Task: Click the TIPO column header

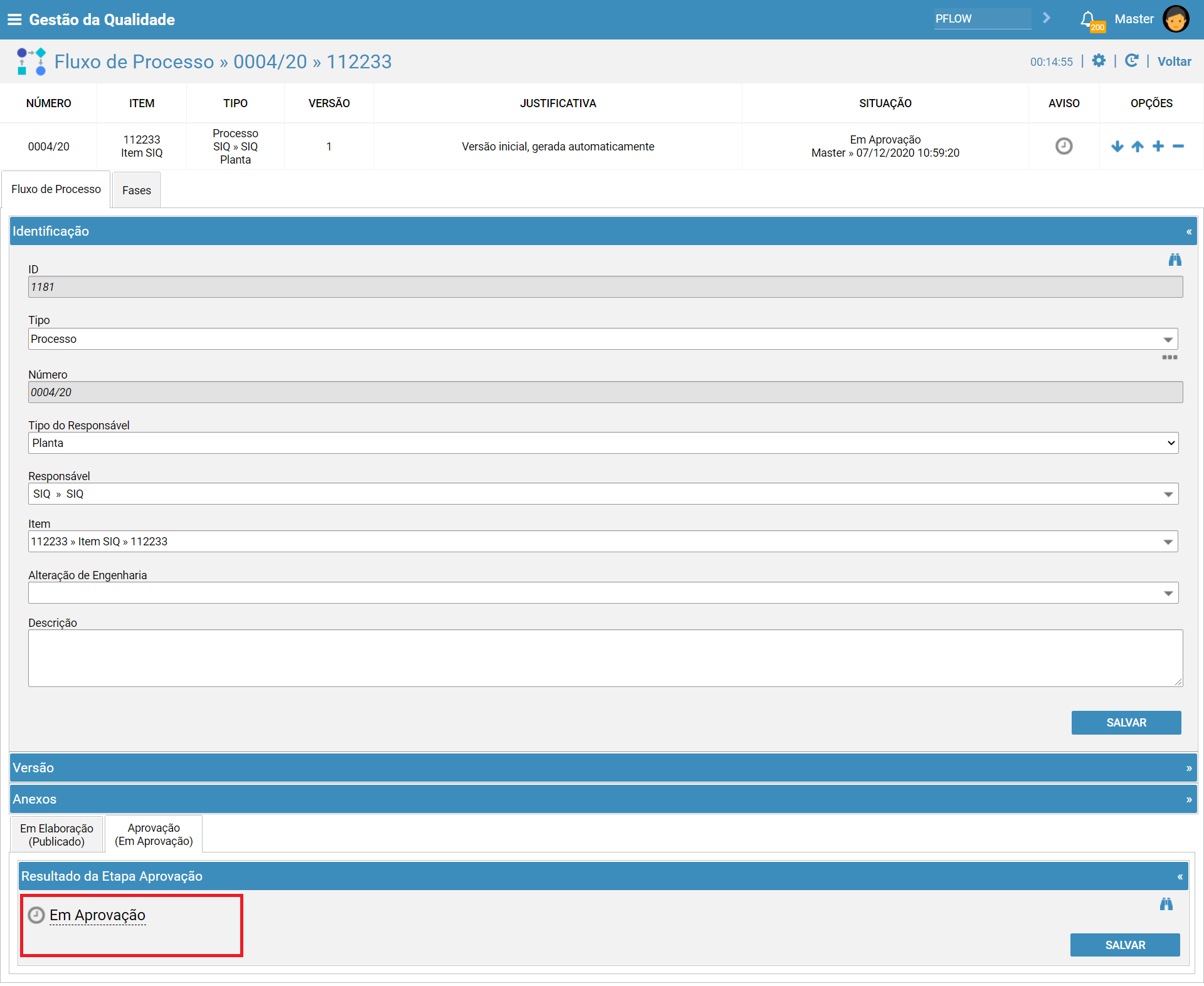Action: [235, 103]
